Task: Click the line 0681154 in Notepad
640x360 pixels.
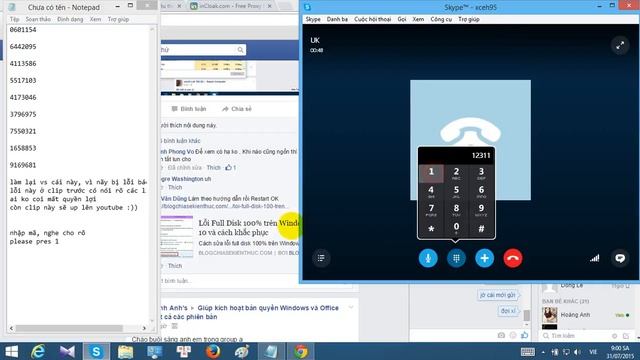Action: [x=23, y=30]
